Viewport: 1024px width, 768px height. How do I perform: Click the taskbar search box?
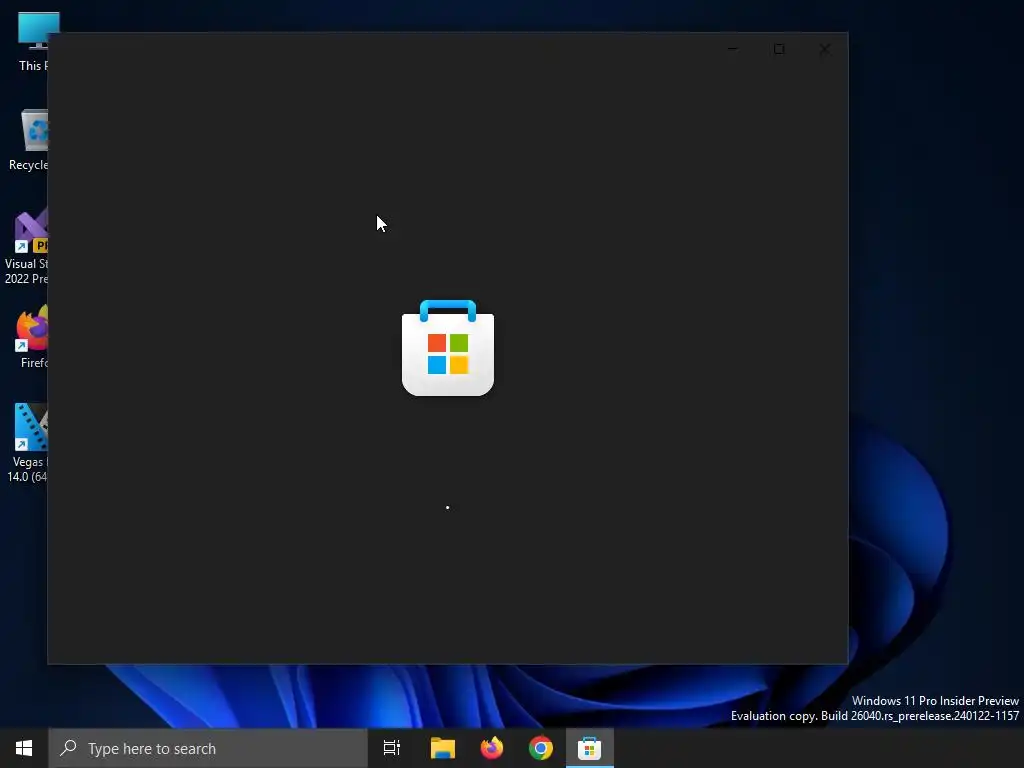point(208,748)
